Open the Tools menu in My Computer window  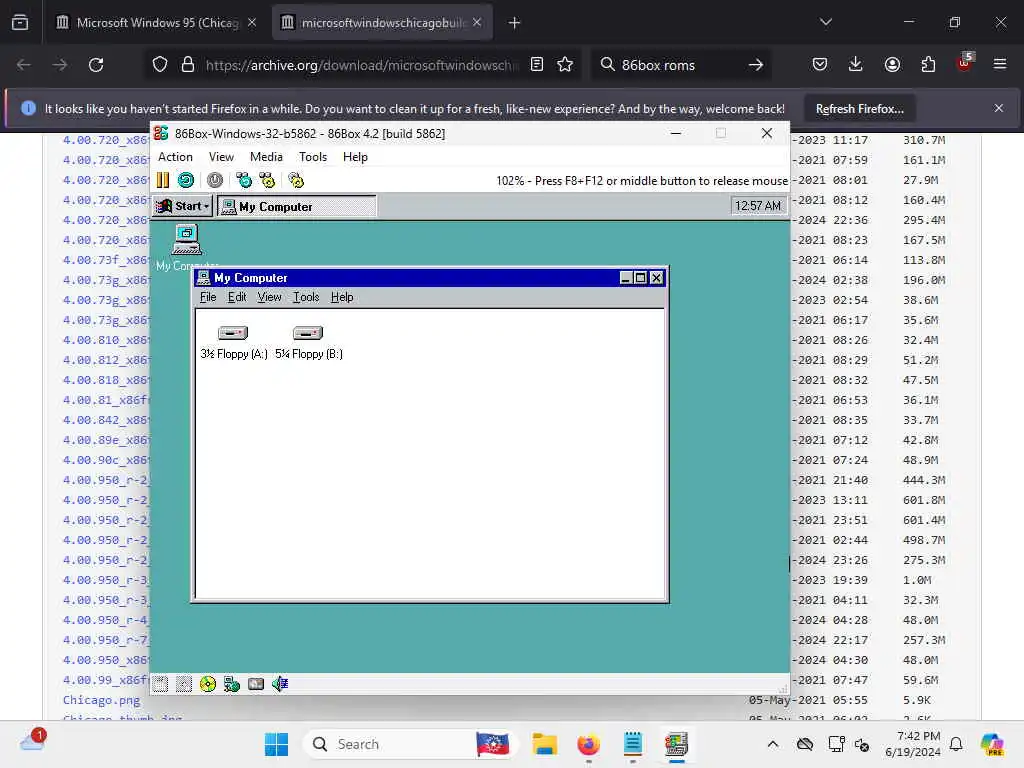click(x=306, y=297)
